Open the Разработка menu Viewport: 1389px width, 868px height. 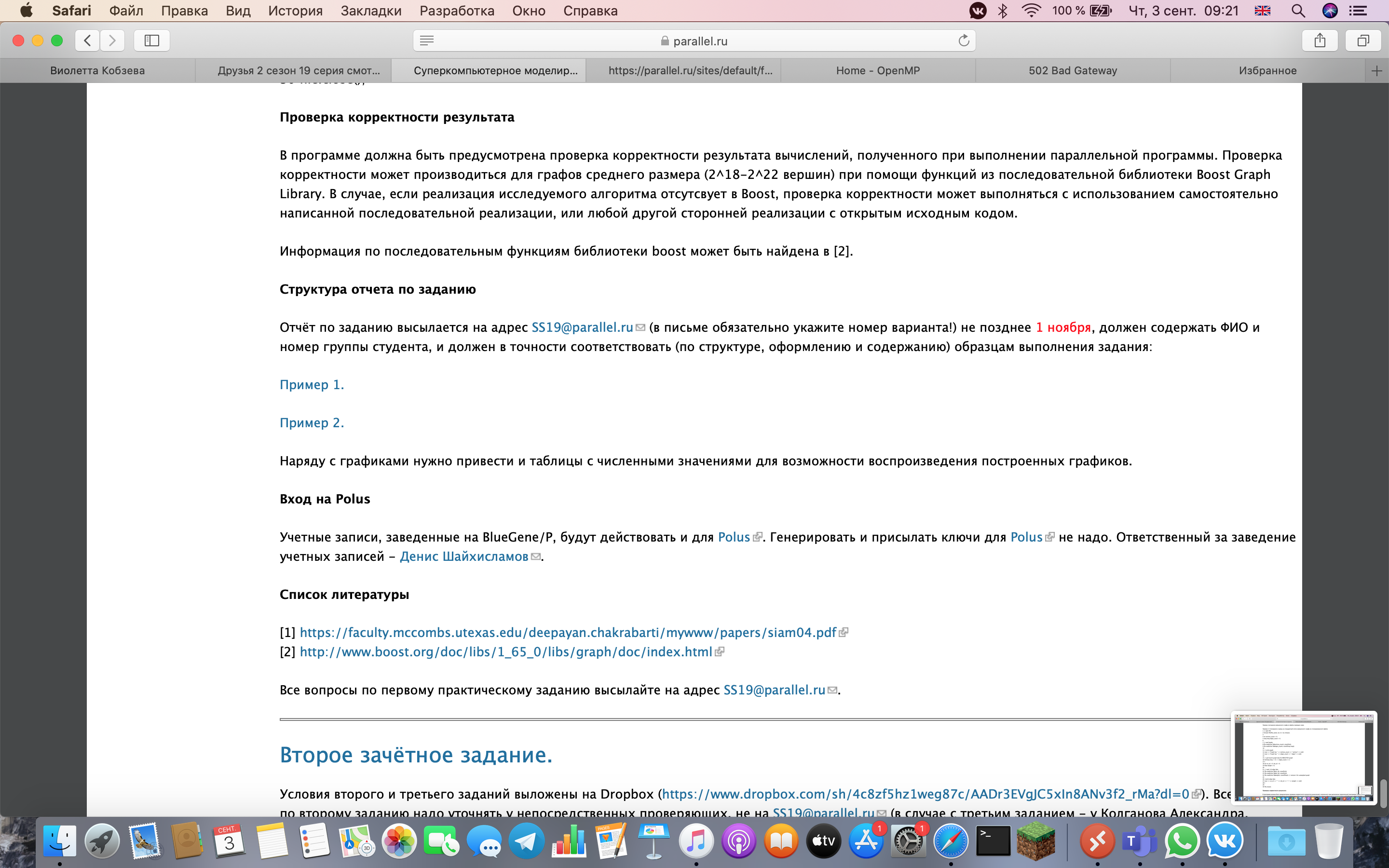(457, 10)
